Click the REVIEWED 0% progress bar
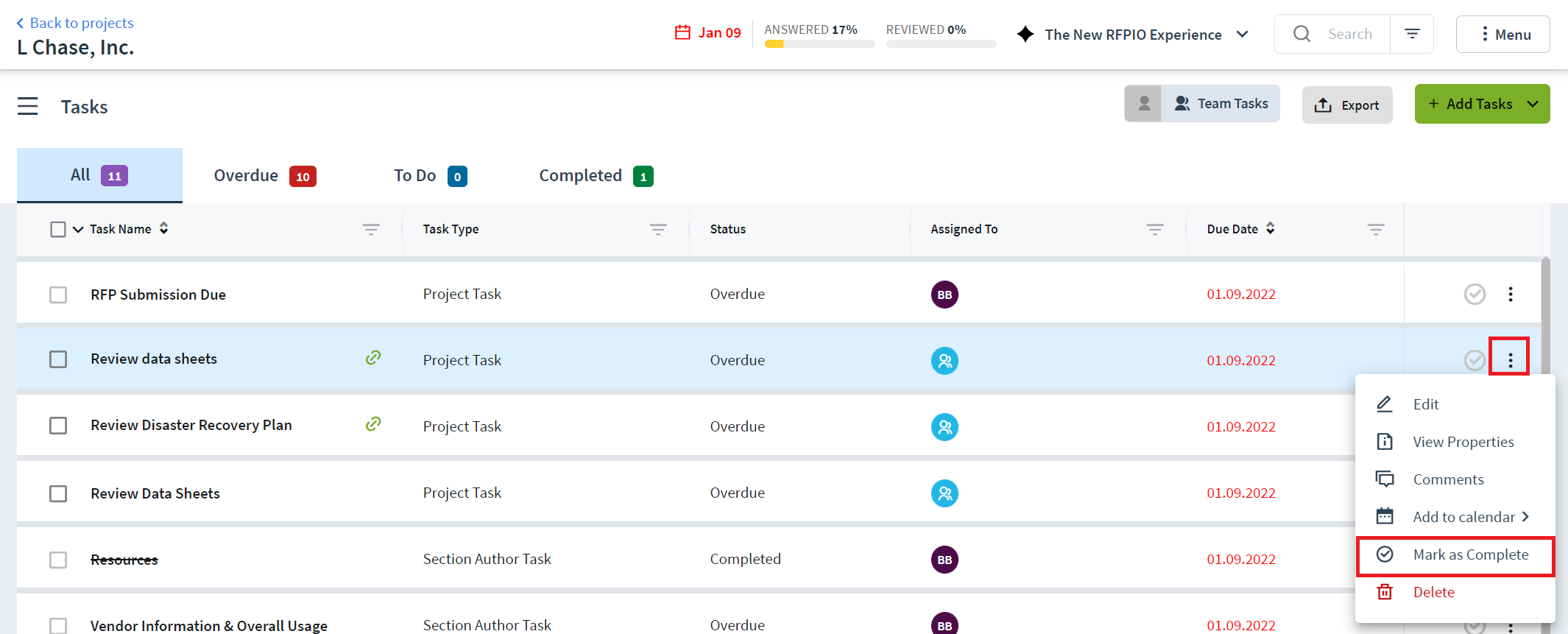Viewport: 1568px width, 634px height. click(x=941, y=44)
